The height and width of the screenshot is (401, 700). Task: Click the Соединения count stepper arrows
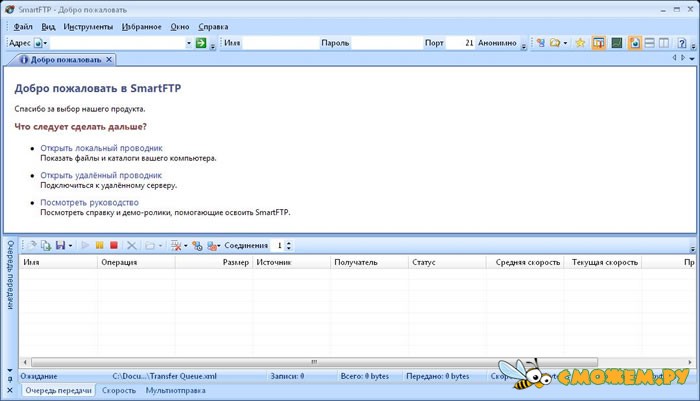tap(289, 245)
